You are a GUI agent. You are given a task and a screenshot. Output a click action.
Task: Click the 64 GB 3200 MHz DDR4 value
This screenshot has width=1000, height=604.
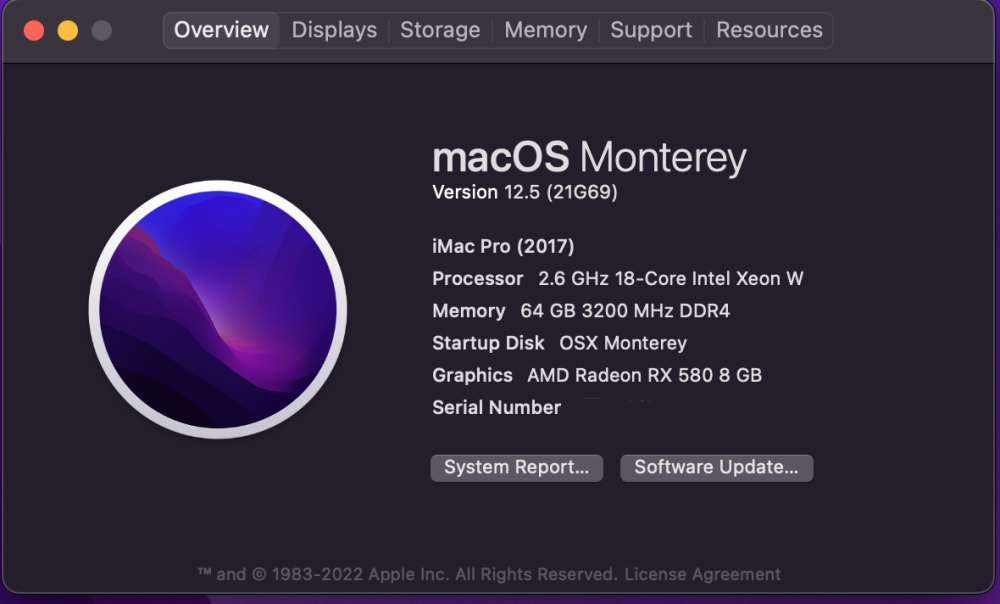pos(625,311)
